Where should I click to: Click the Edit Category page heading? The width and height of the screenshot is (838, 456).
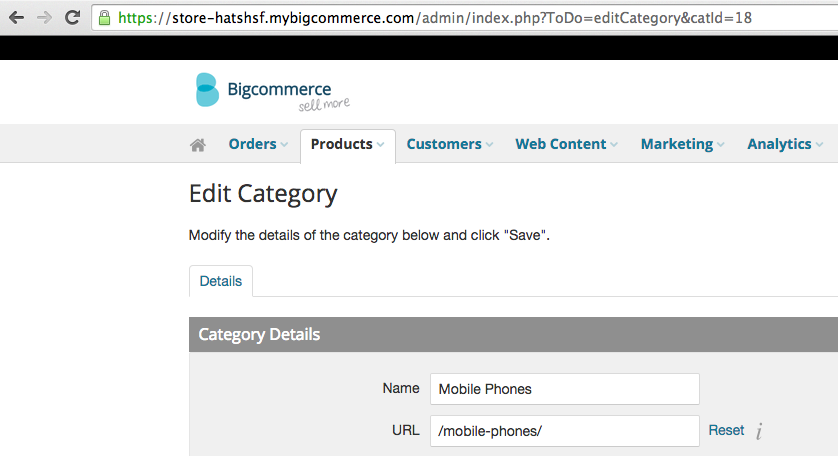[x=263, y=194]
